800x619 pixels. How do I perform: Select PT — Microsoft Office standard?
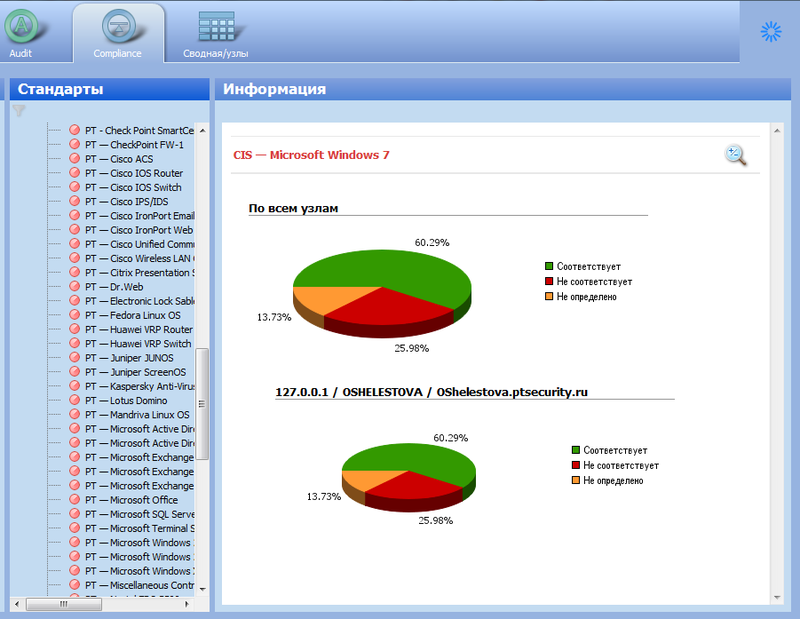(x=131, y=500)
